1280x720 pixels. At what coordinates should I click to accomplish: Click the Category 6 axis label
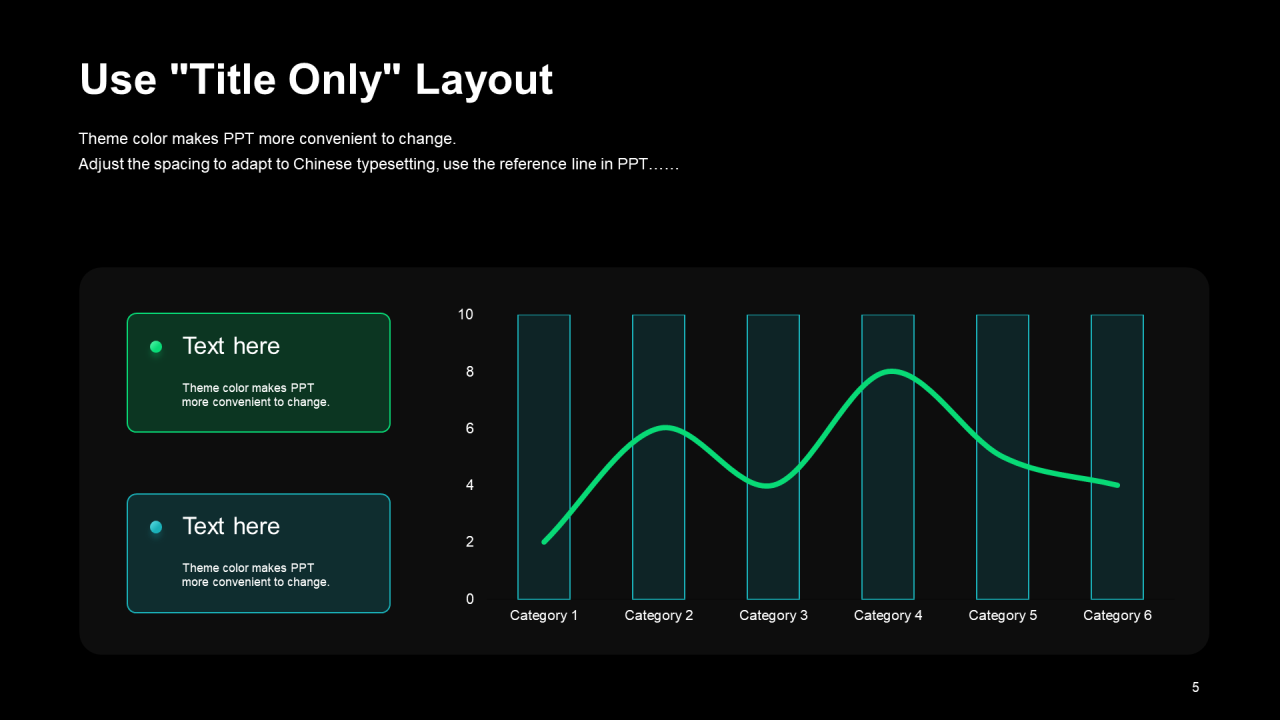point(1117,615)
